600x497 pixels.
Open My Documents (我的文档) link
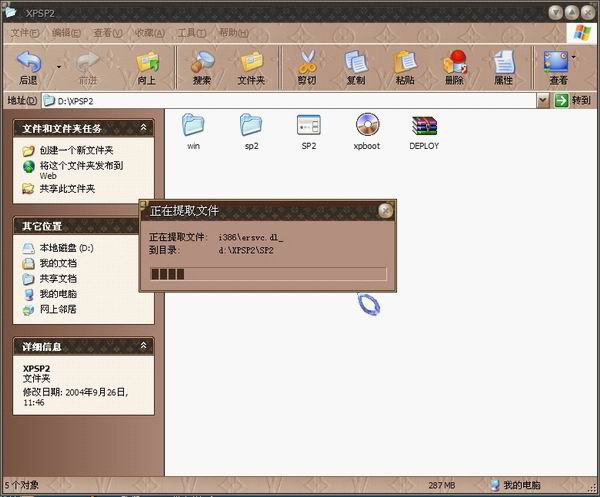point(58,263)
